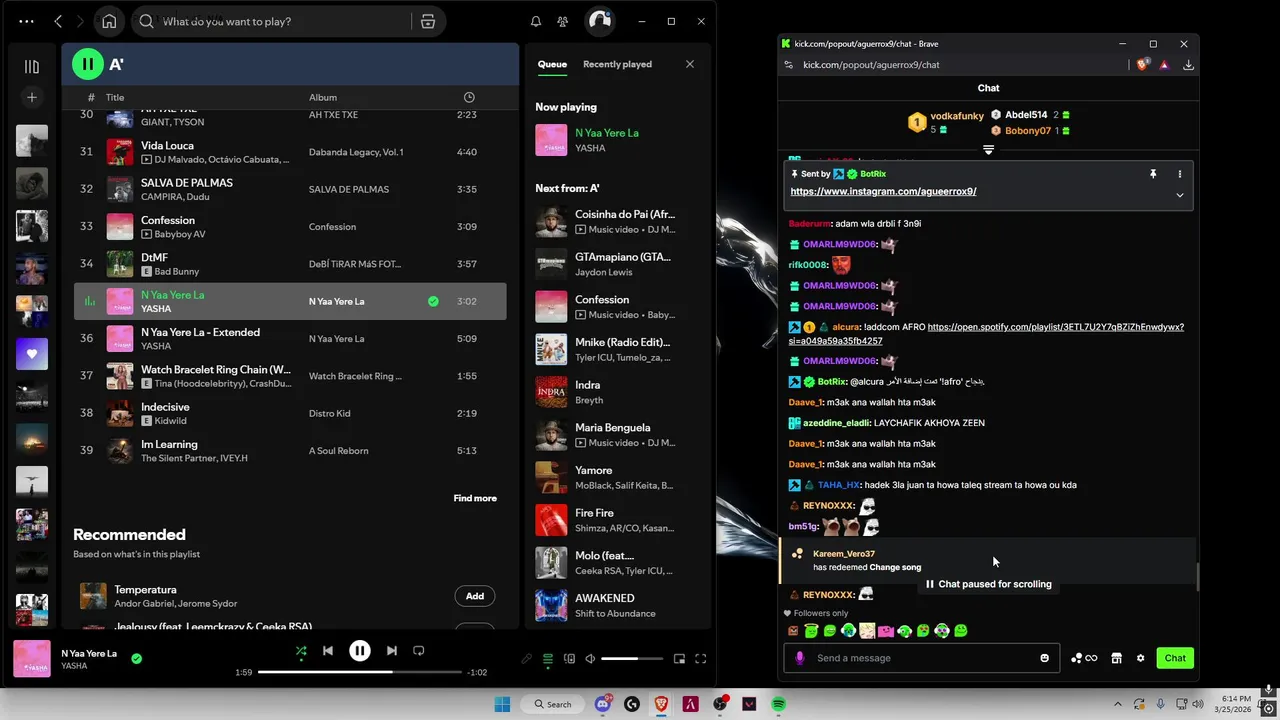
Task: Toggle the Queue icon in player bar
Action: click(548, 659)
